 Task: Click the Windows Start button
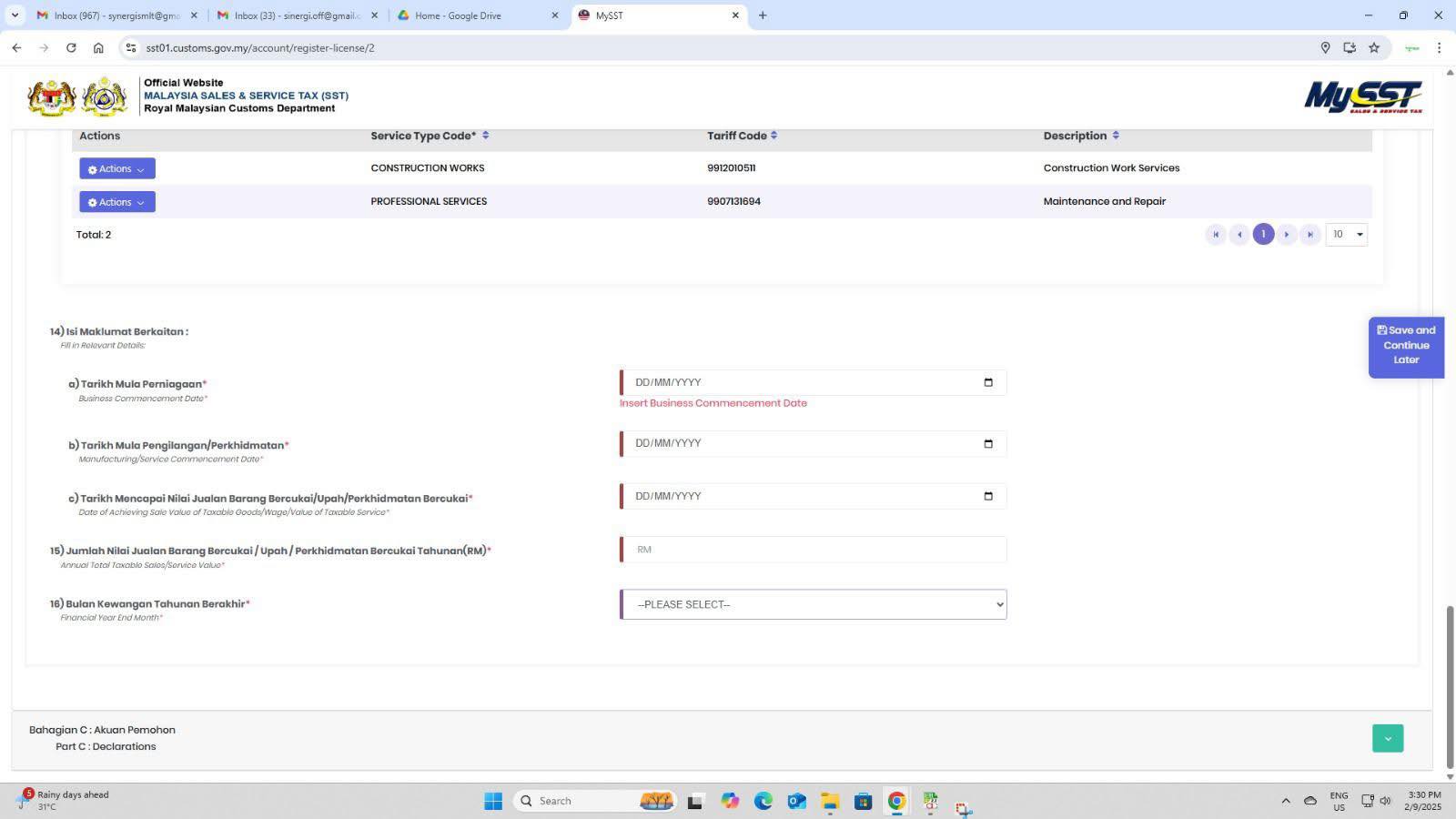tap(493, 801)
